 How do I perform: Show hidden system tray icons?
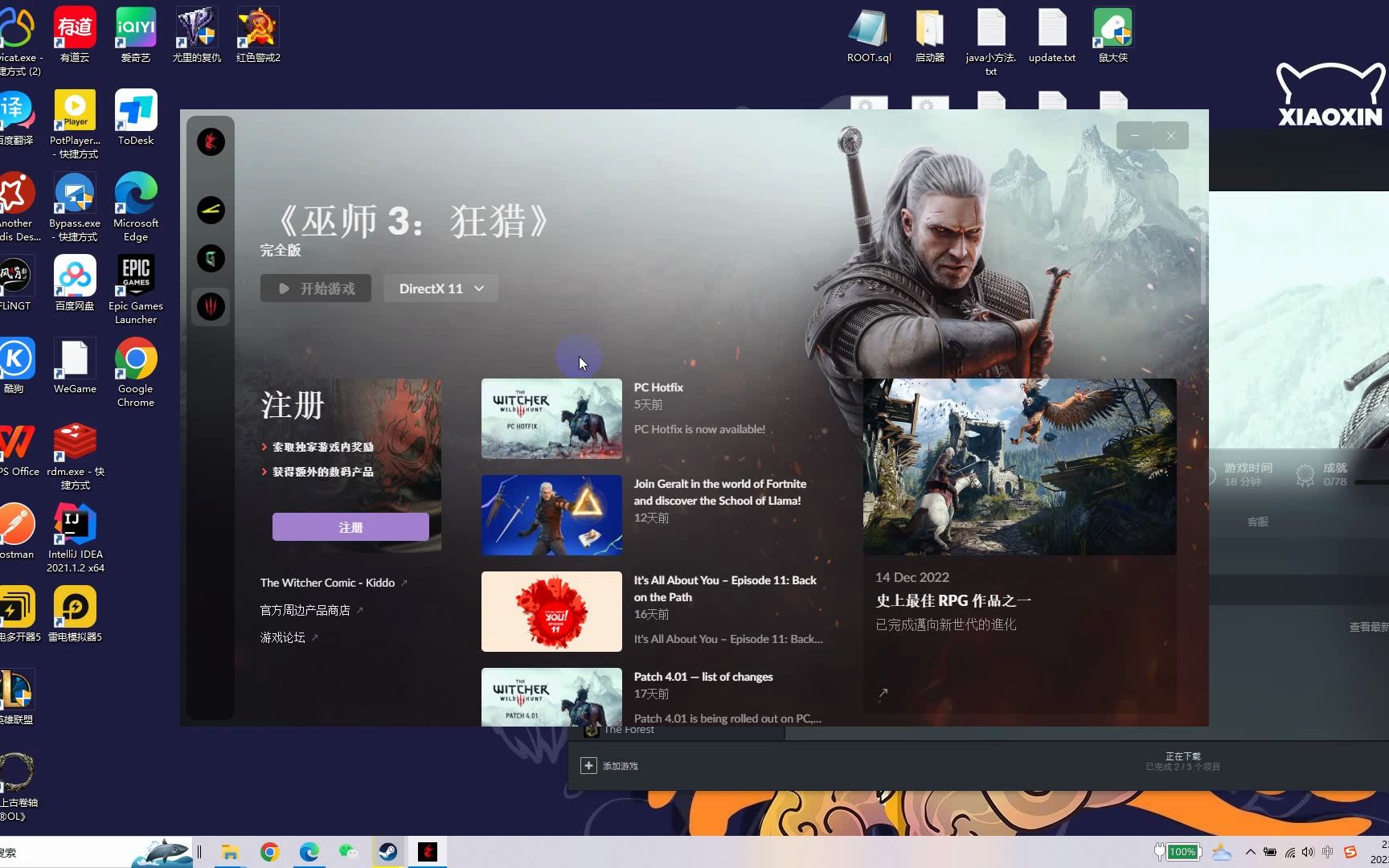click(x=1250, y=852)
